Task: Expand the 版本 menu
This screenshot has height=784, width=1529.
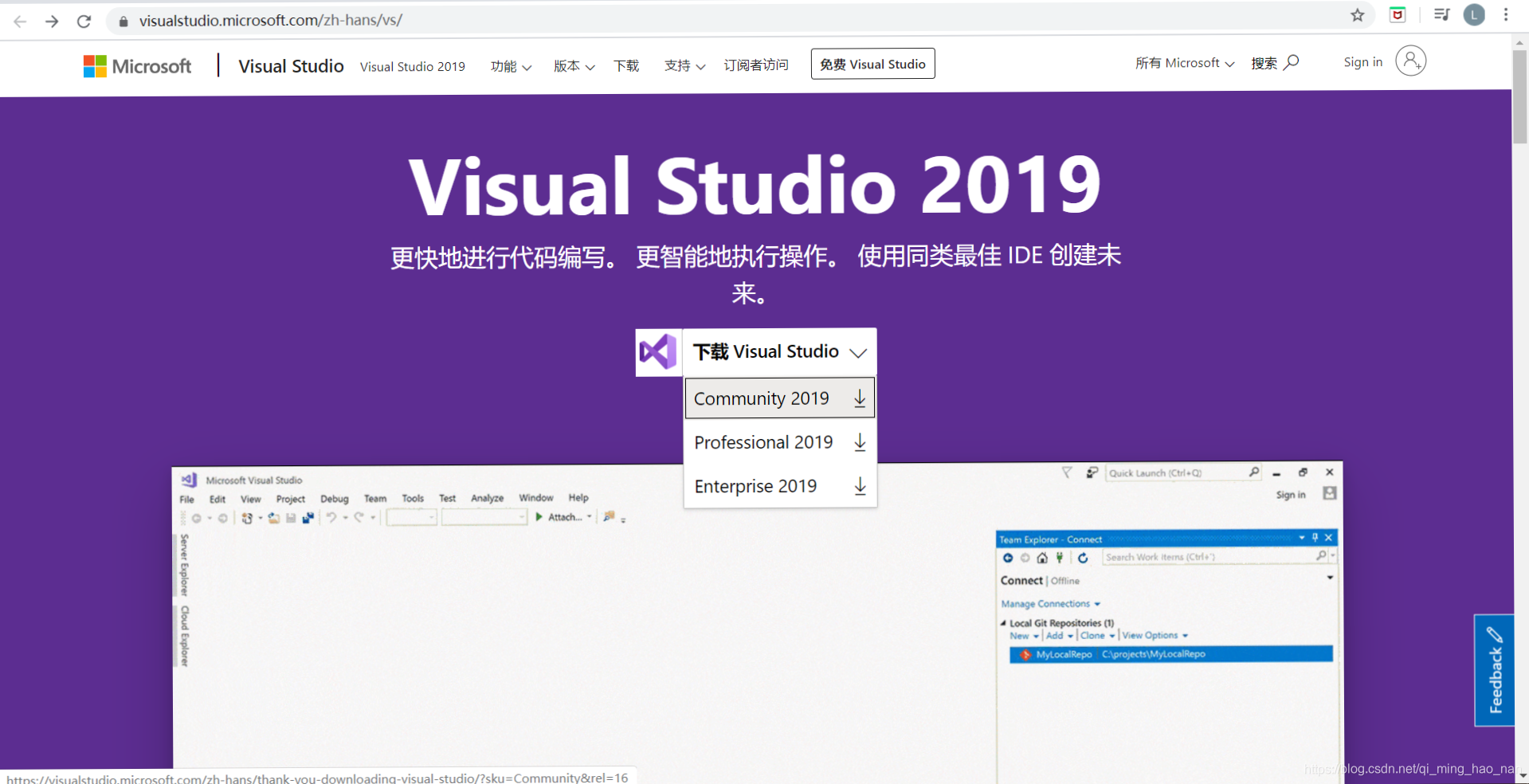Action: (x=574, y=66)
